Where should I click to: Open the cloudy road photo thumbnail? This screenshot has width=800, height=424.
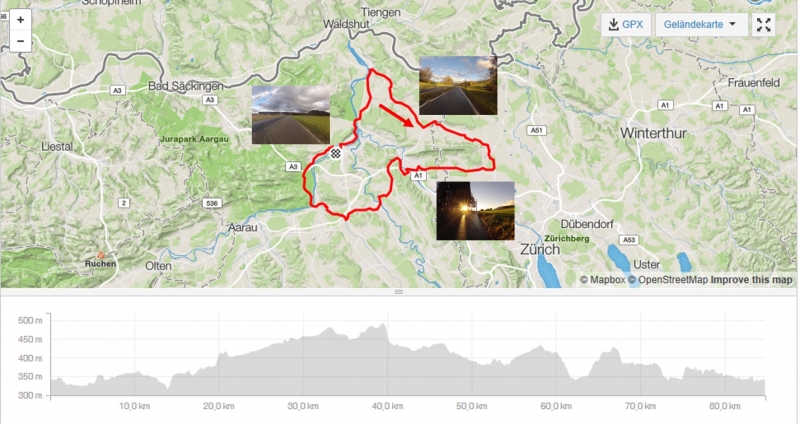pyautogui.click(x=291, y=115)
